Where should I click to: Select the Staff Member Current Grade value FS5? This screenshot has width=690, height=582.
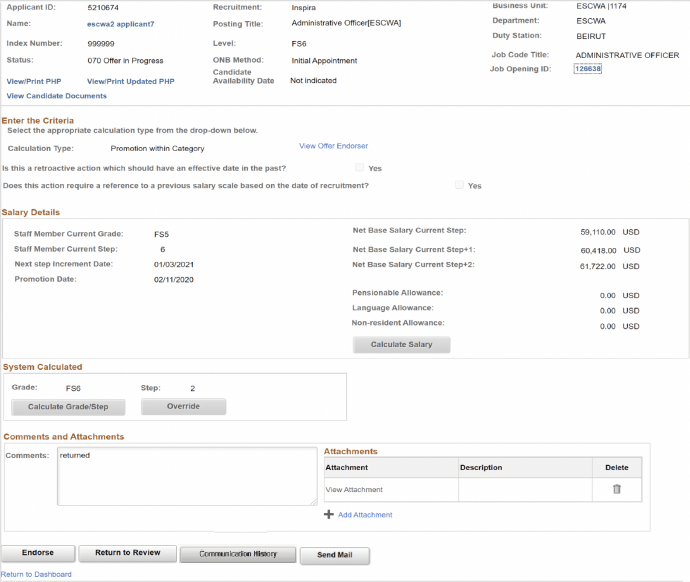161,234
